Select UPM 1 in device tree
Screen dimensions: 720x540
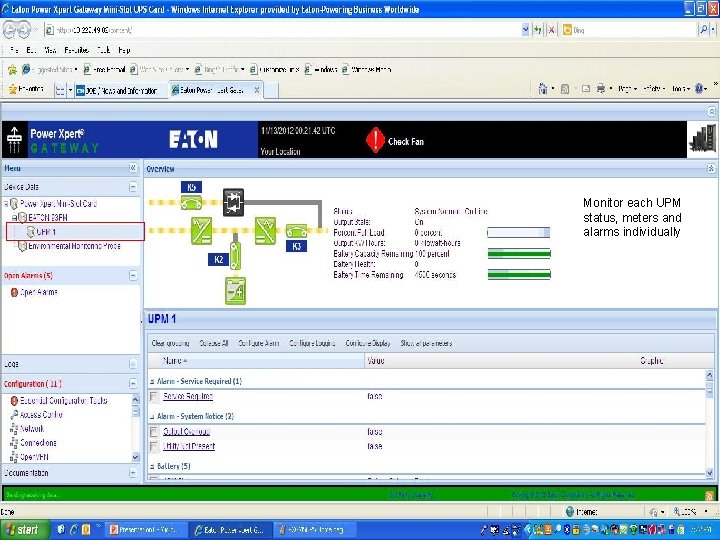click(x=46, y=232)
